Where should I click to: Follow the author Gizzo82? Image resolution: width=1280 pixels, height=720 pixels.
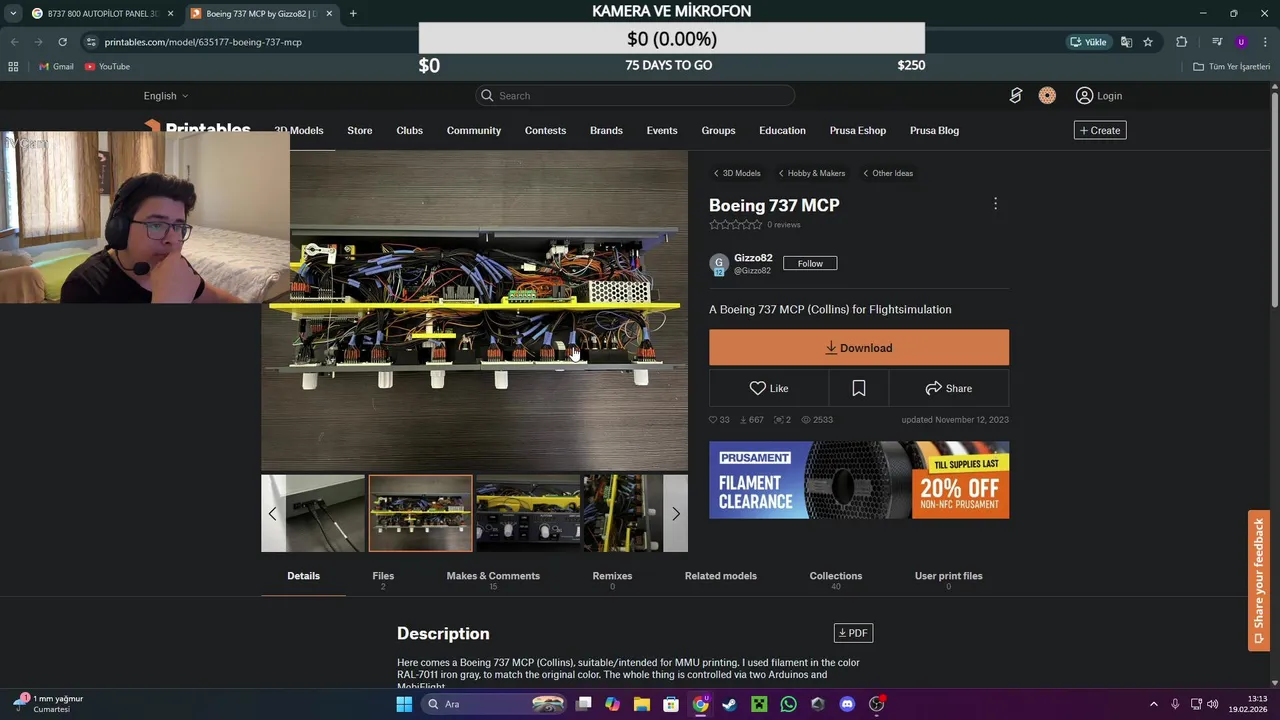click(x=810, y=263)
